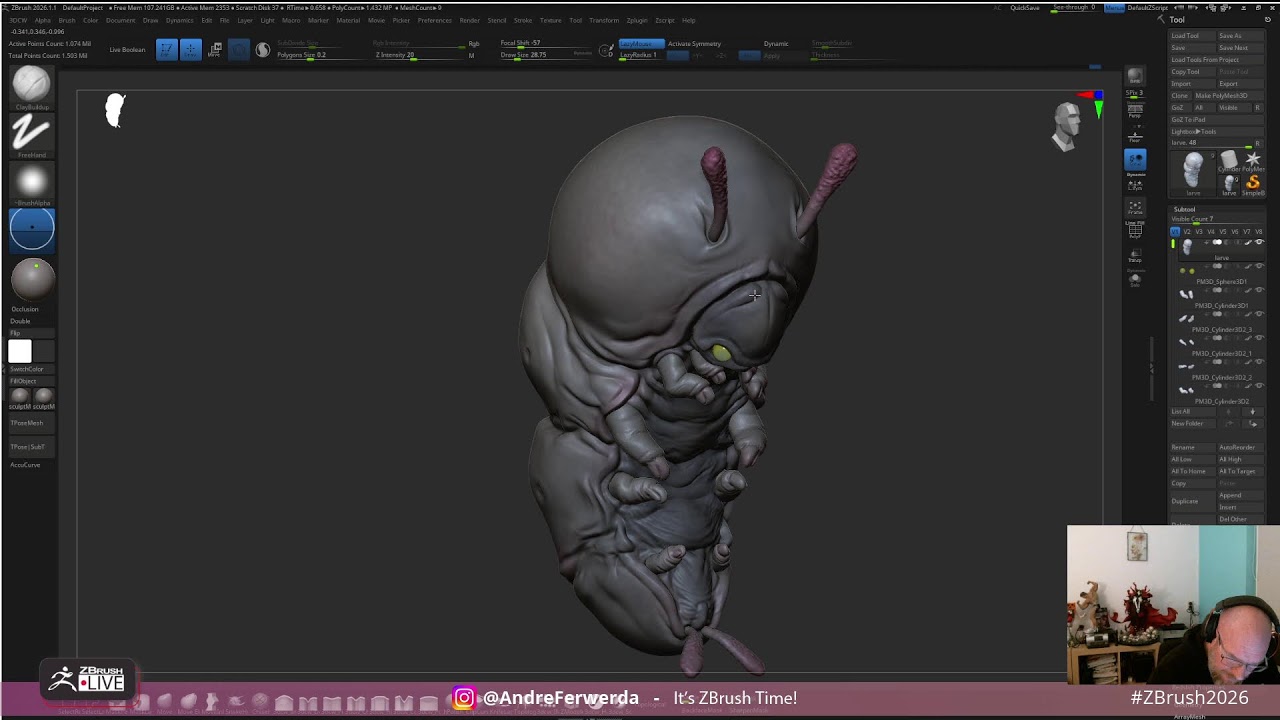The height and width of the screenshot is (720, 1280).
Task: Click the dimmed Scale transform icon
Action: 238,49
